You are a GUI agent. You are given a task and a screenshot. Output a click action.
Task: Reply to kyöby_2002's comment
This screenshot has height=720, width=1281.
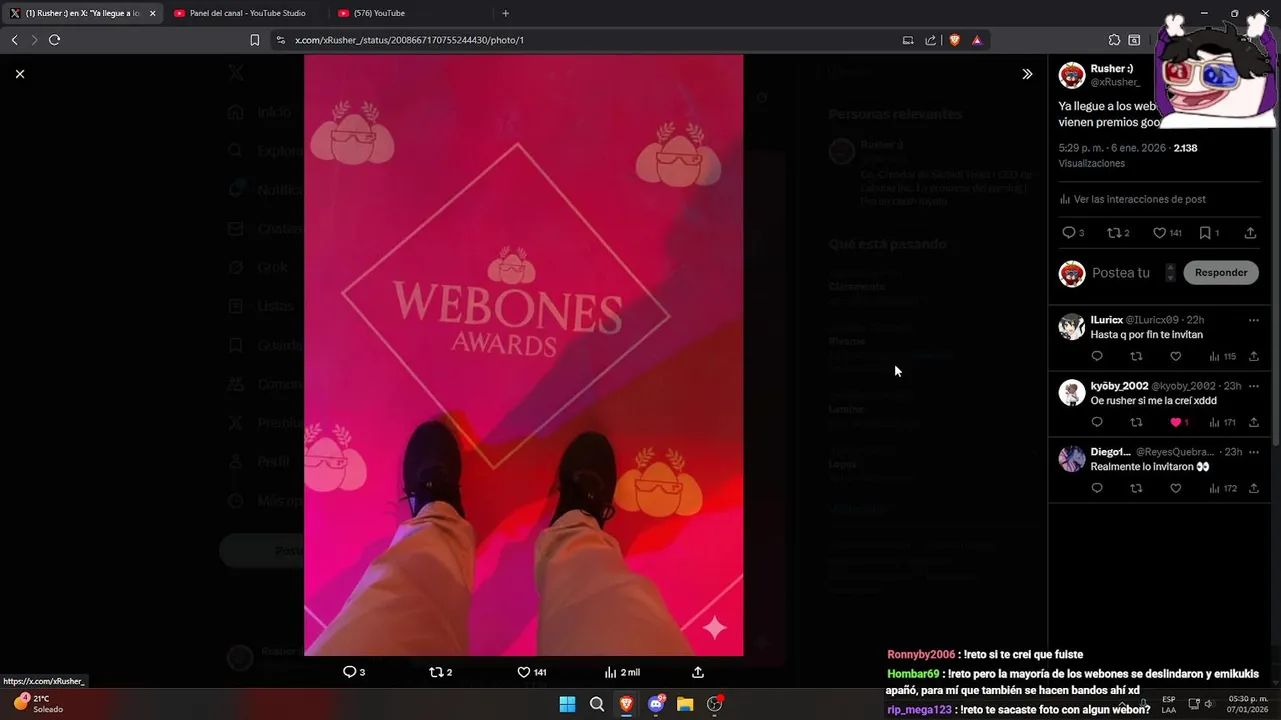point(1097,422)
